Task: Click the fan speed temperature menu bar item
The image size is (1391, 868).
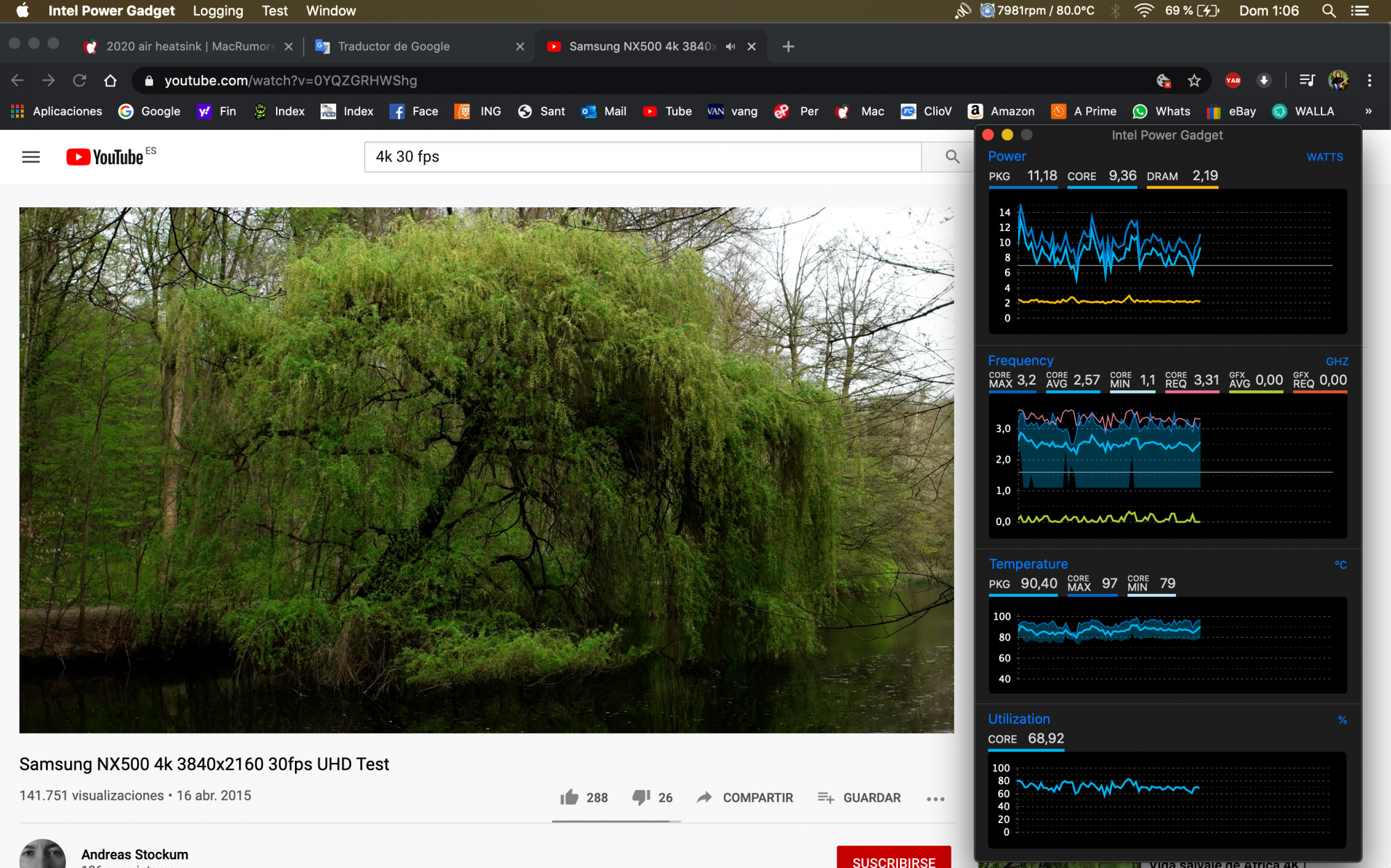Action: click(1037, 10)
